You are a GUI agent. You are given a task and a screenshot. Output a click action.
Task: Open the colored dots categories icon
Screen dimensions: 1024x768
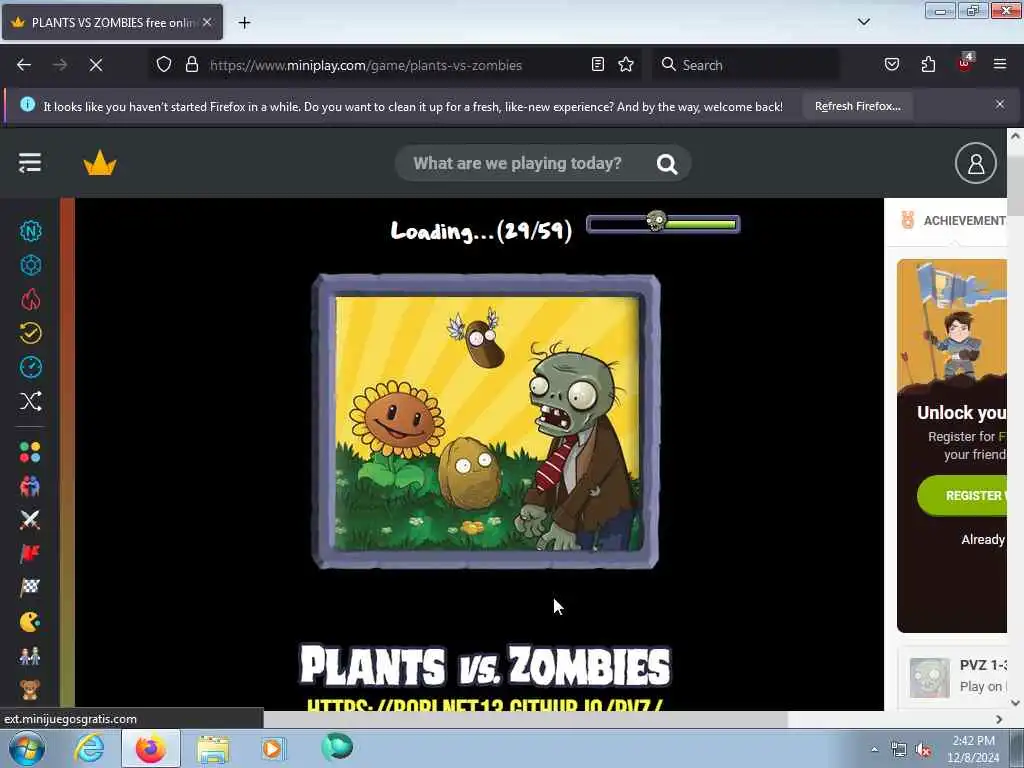click(x=30, y=452)
